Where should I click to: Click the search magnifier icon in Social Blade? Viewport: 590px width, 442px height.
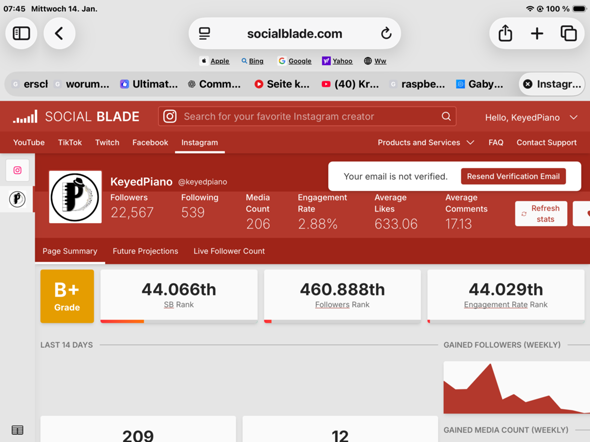click(446, 117)
